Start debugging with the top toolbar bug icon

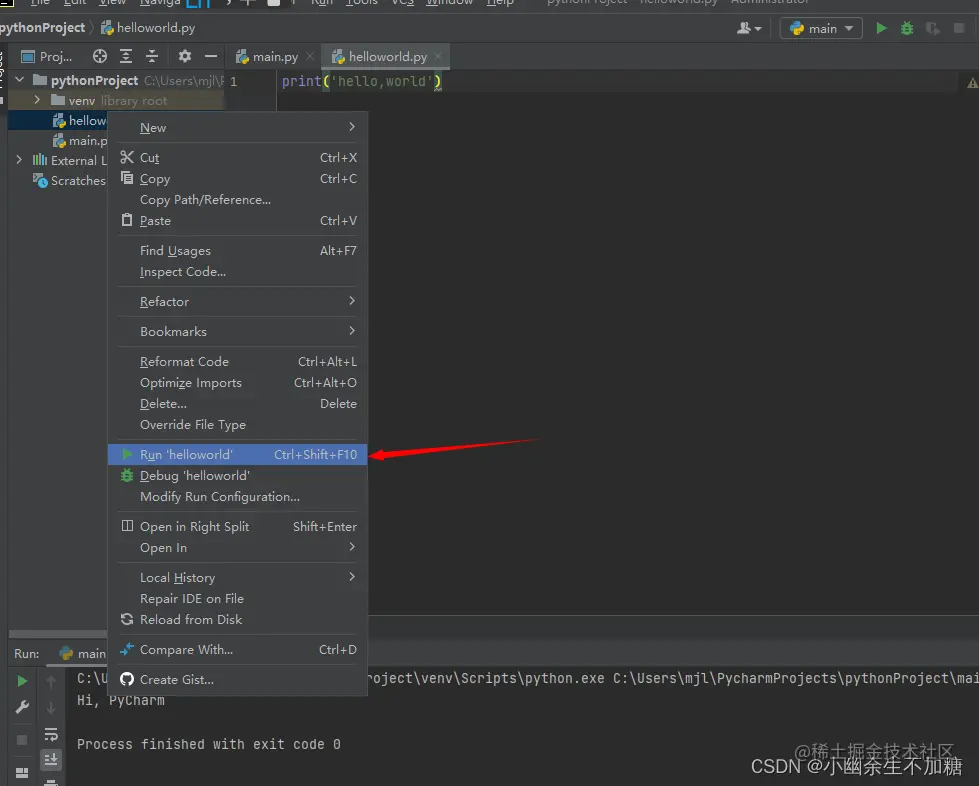click(907, 28)
